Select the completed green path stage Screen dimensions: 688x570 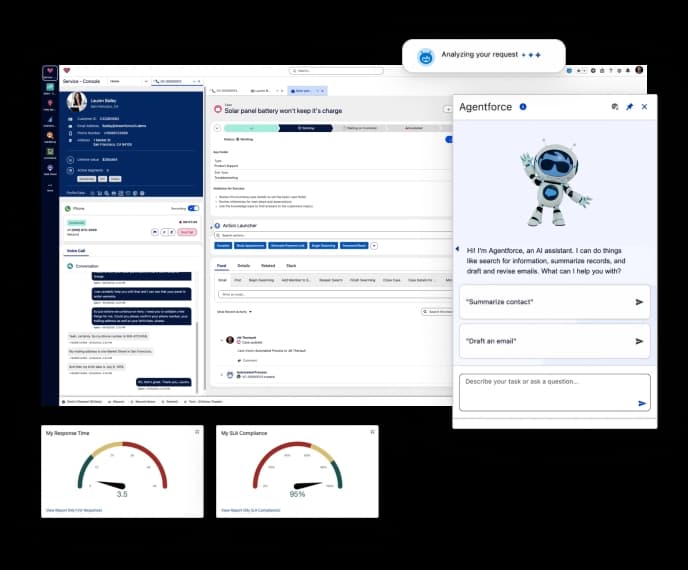click(x=251, y=128)
